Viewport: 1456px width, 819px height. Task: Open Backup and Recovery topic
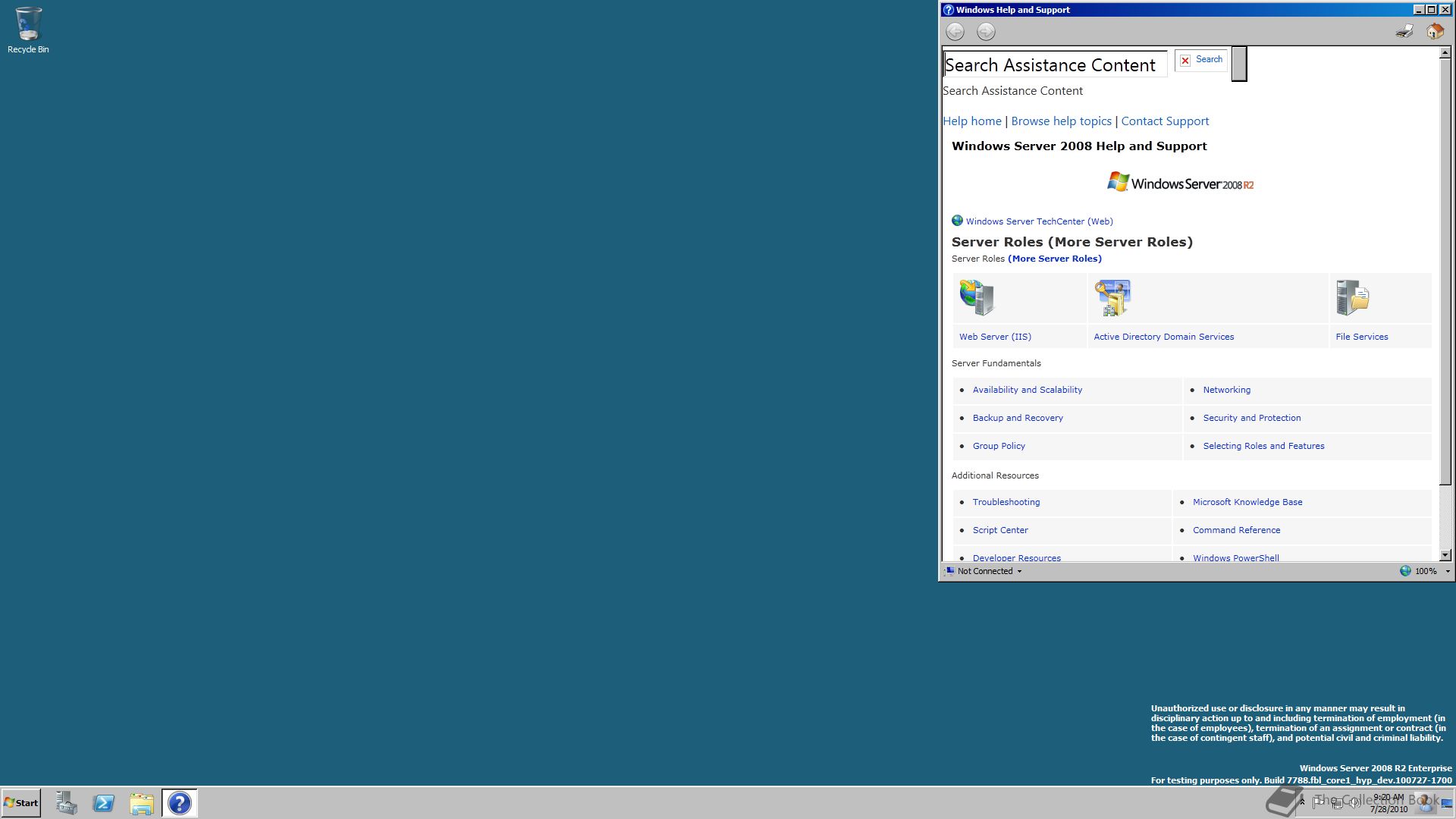(x=1018, y=418)
